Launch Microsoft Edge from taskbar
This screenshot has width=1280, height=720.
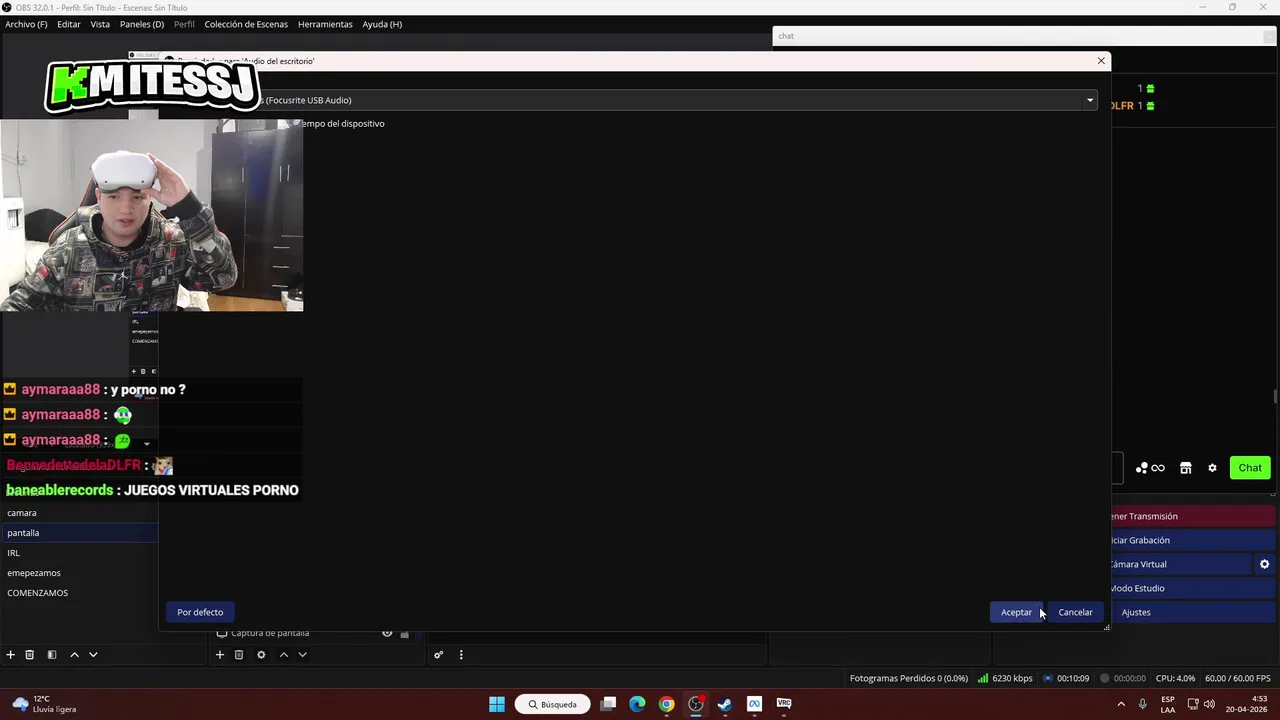tap(637, 704)
